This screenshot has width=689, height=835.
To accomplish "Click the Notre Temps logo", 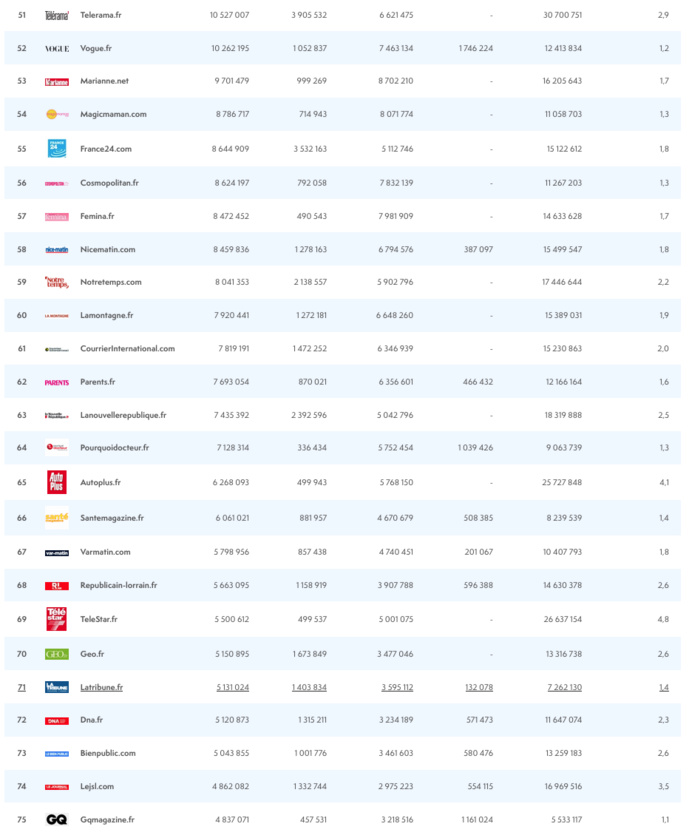I will pyautogui.click(x=57, y=282).
